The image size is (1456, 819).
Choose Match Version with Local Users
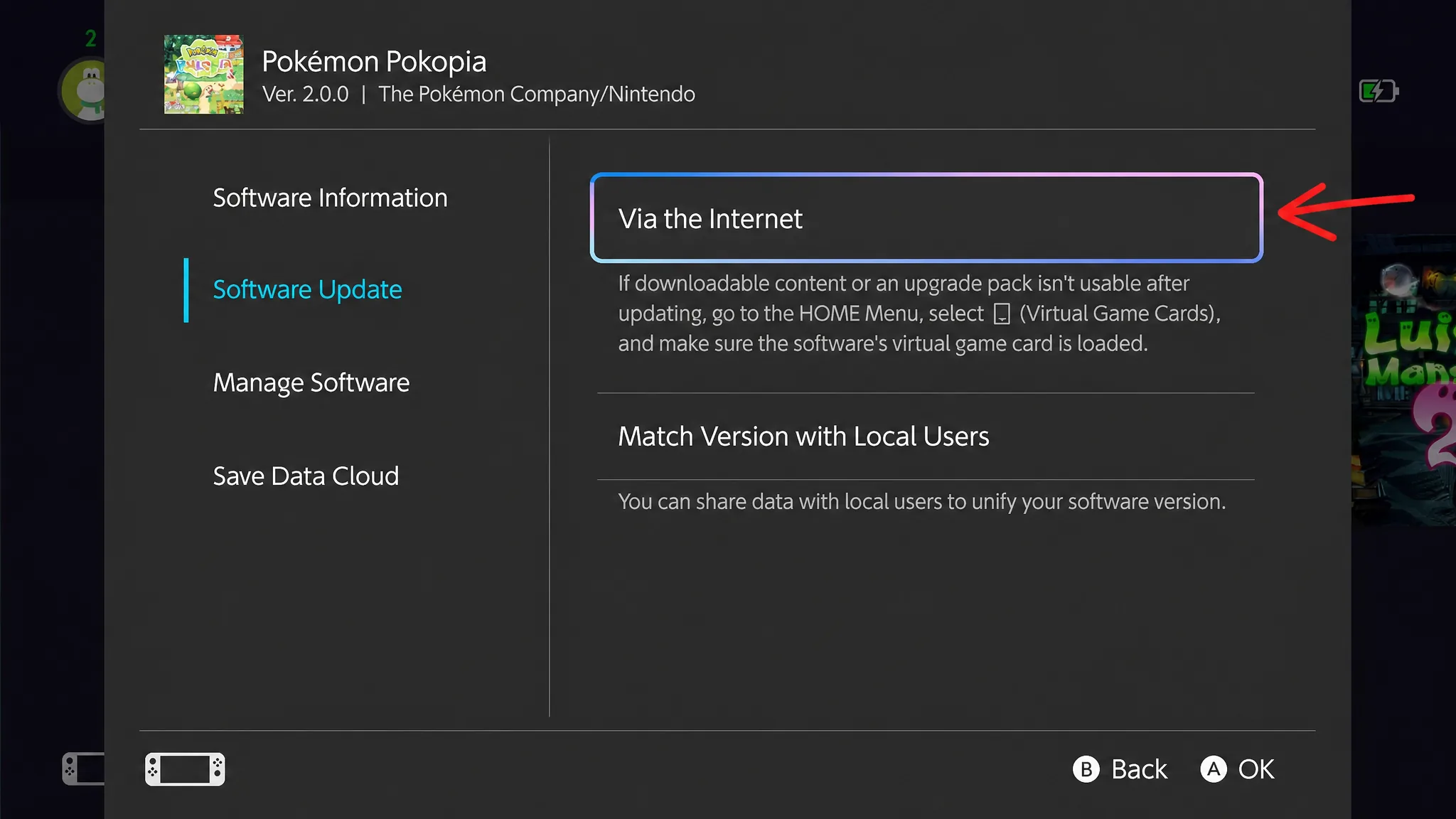pyautogui.click(x=926, y=437)
